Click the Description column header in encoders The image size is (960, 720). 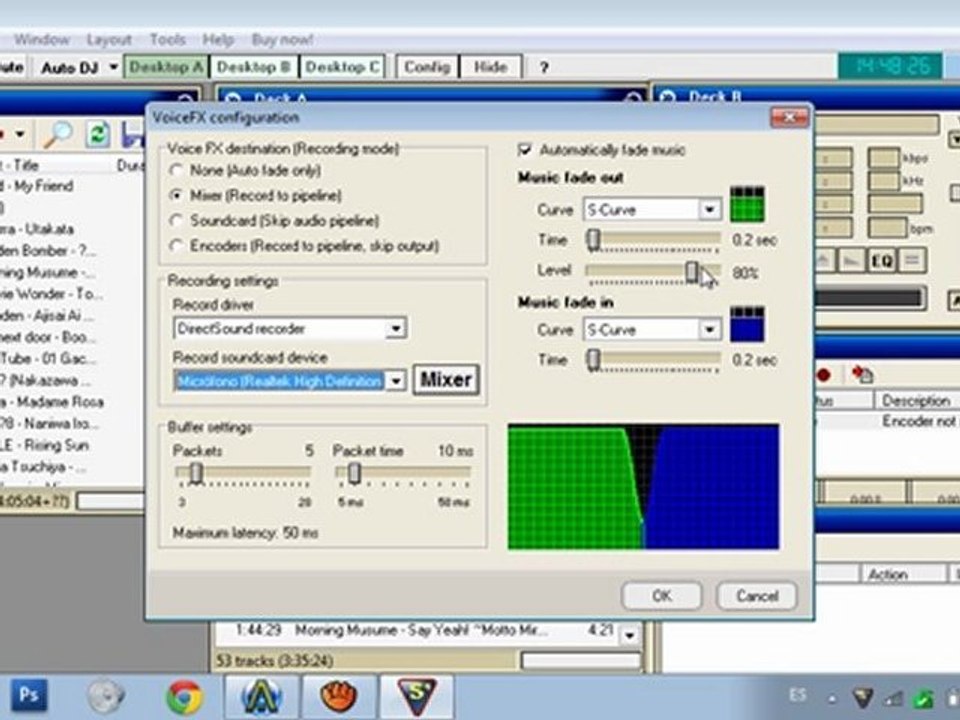[916, 400]
